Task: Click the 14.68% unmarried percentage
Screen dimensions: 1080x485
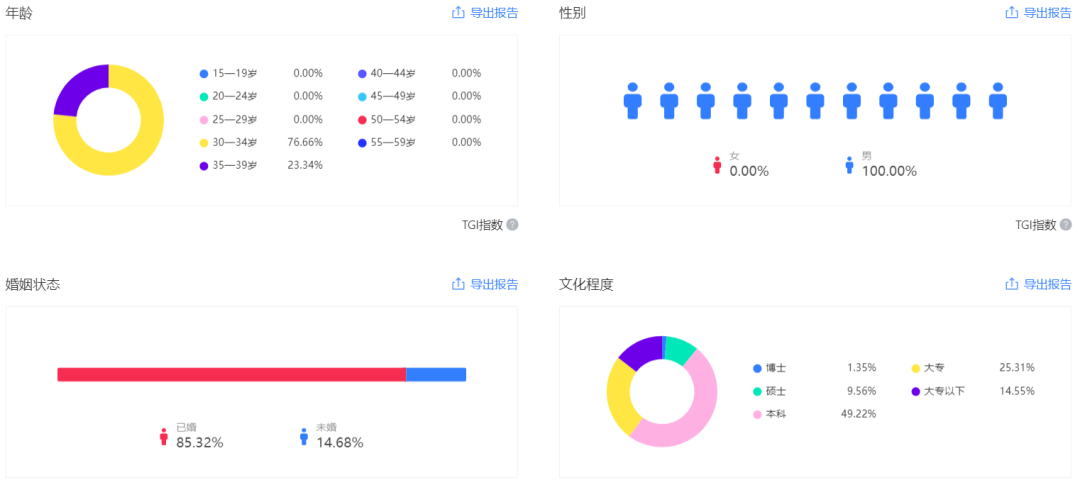Action: (340, 443)
